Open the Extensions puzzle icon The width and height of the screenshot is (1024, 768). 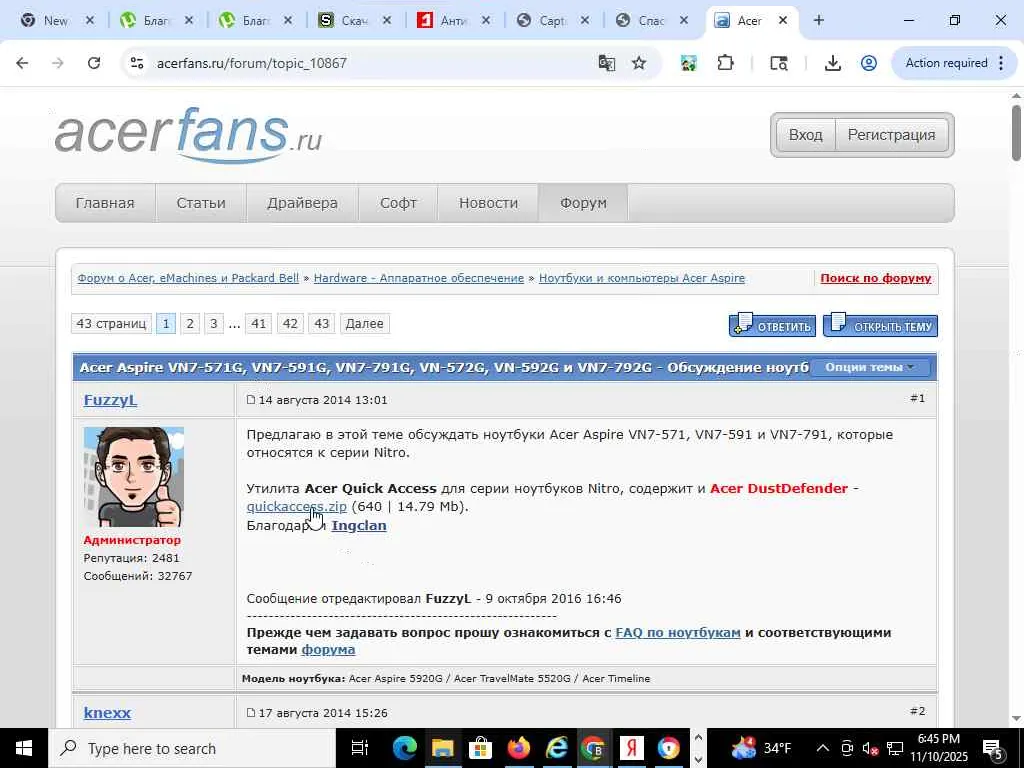pyautogui.click(x=725, y=63)
